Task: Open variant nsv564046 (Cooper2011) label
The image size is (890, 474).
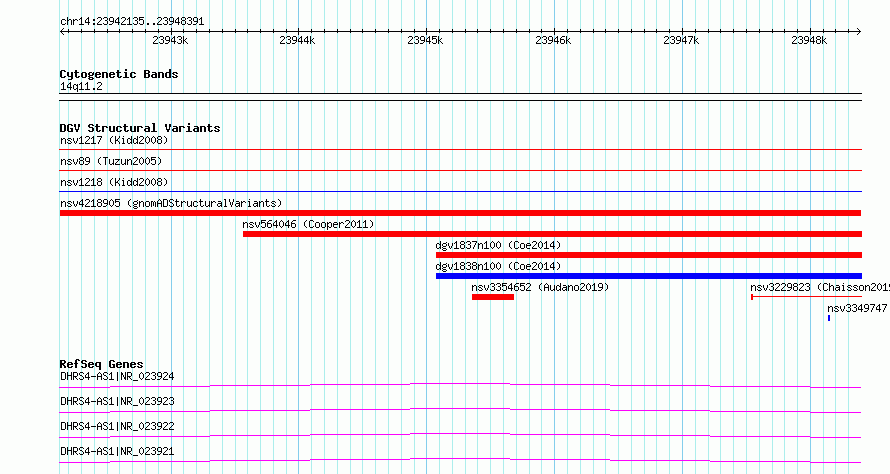Action: (x=308, y=224)
